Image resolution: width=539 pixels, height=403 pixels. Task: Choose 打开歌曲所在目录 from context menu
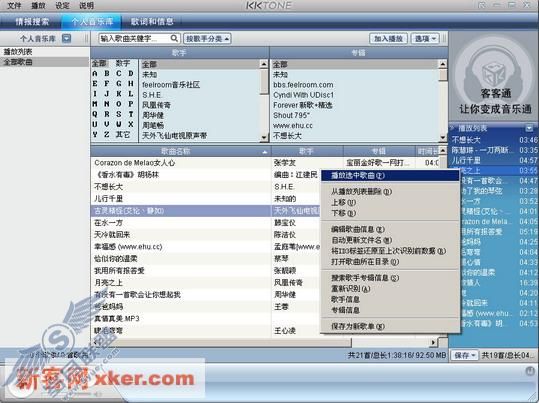[x=390, y=262]
